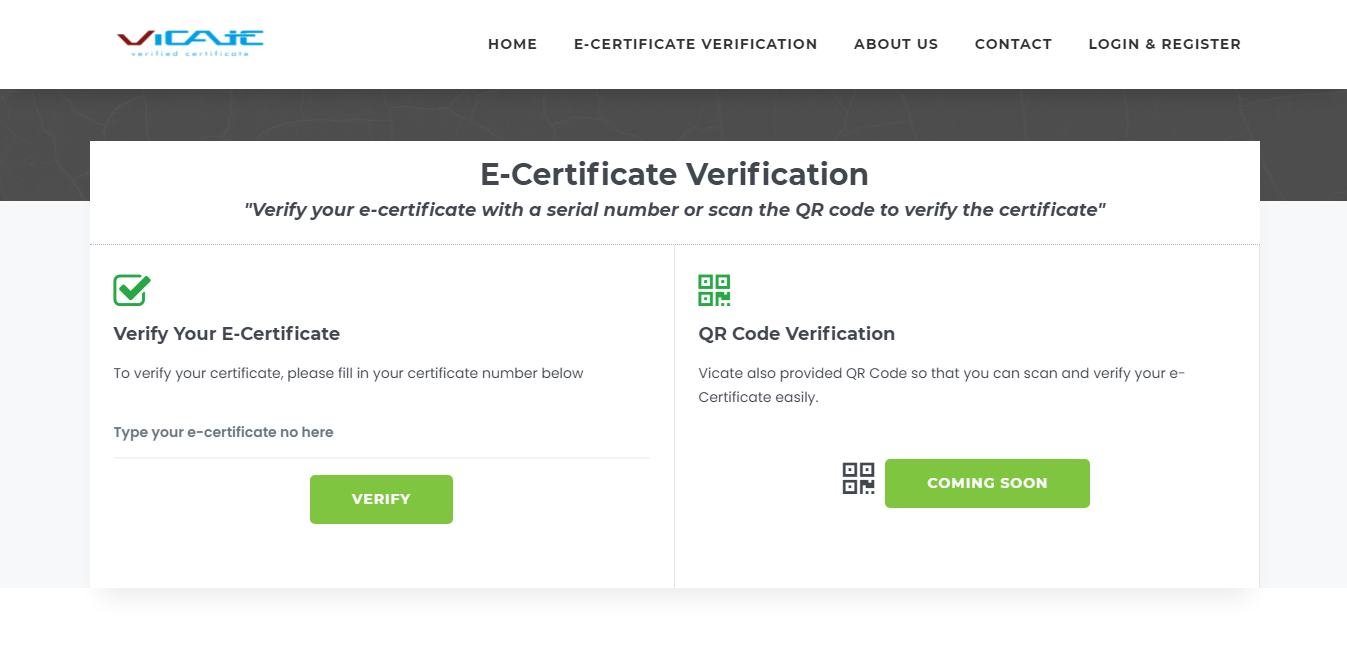
Task: Click the green QR code icon
Action: tap(714, 290)
